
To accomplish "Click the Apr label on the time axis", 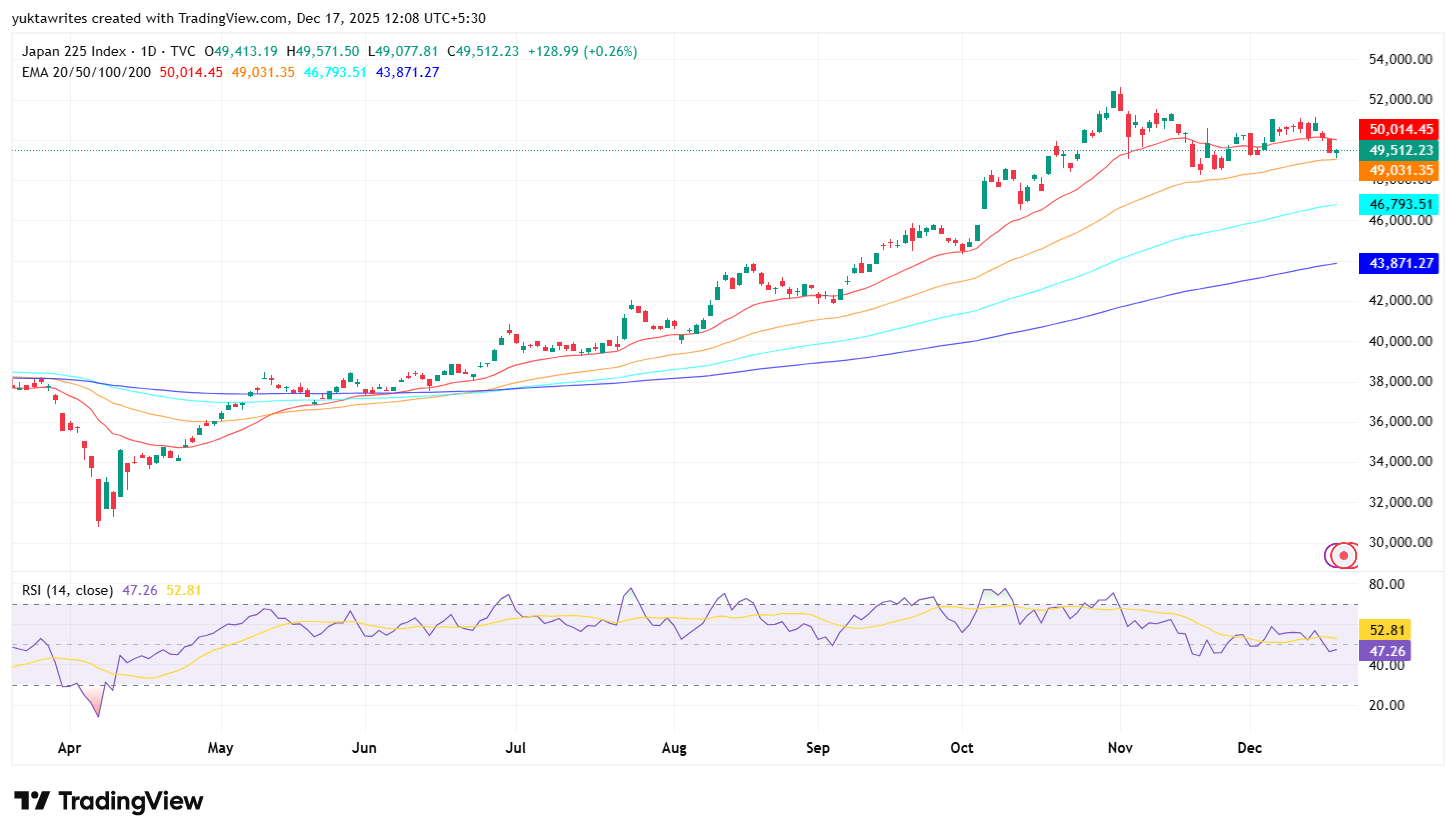I will (69, 747).
